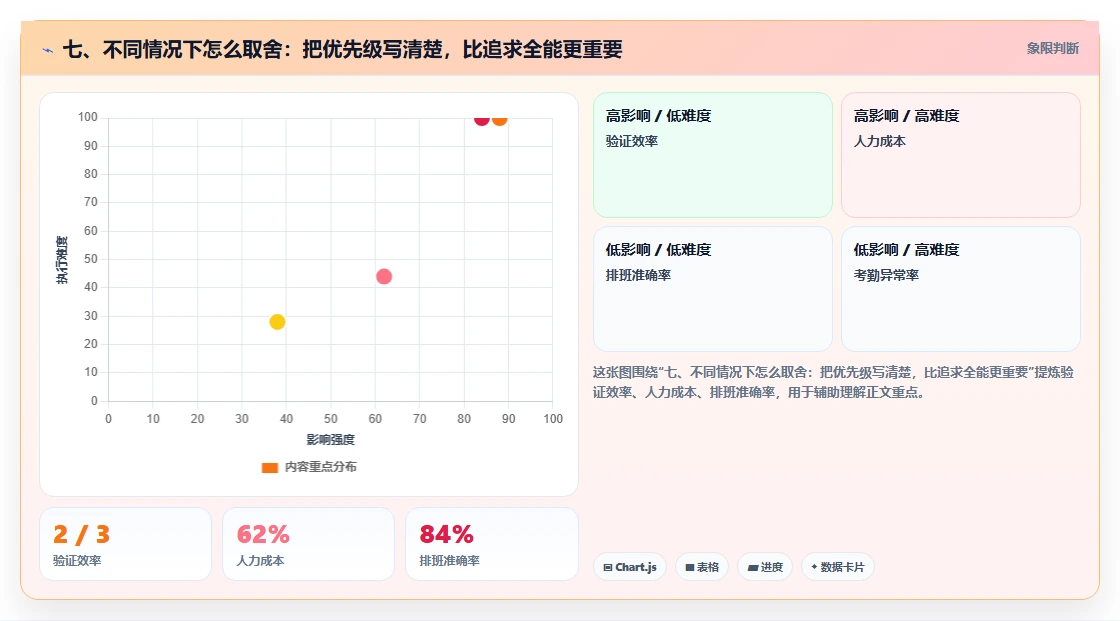The width and height of the screenshot is (1120, 621).
Task: Click the slide title 七、不同情况下怎么取舍
Action: 342,49
